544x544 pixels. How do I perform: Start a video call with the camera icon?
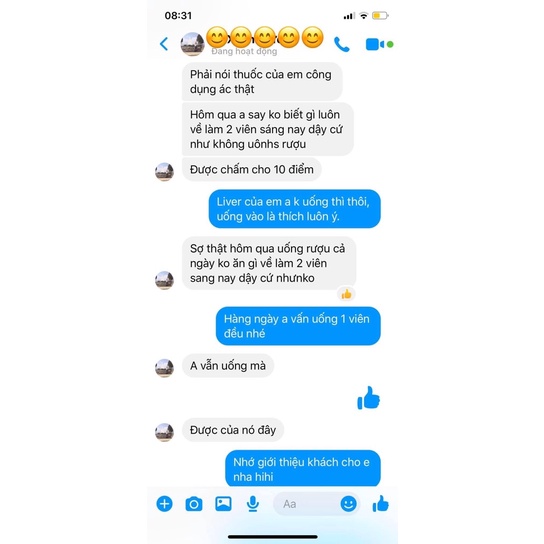click(x=375, y=44)
